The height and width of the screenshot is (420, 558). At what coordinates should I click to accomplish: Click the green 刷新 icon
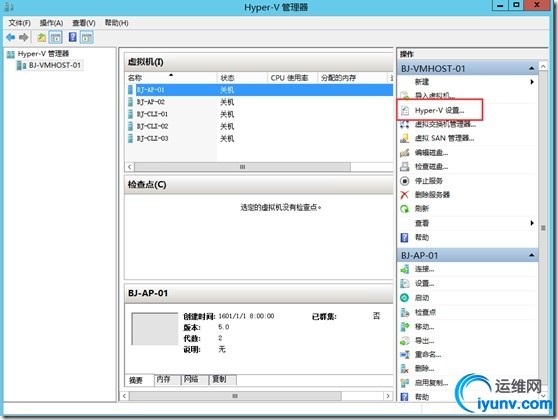(x=405, y=209)
